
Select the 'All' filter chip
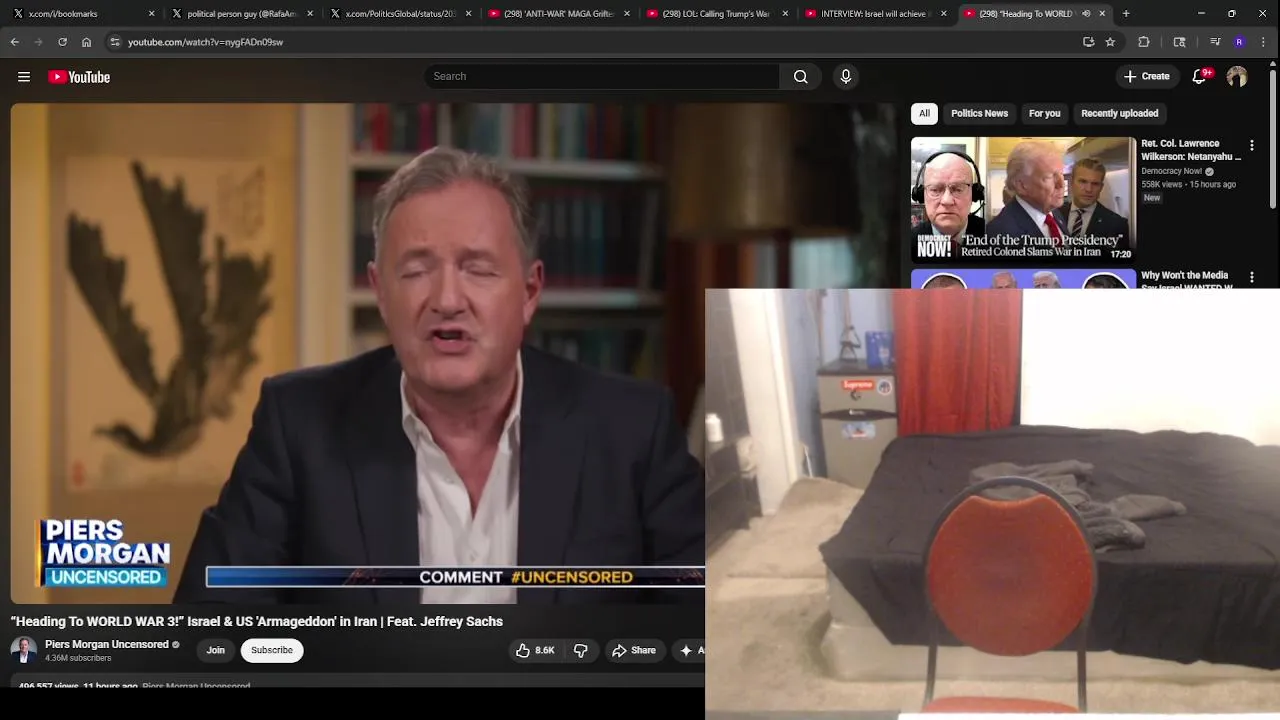[924, 113]
